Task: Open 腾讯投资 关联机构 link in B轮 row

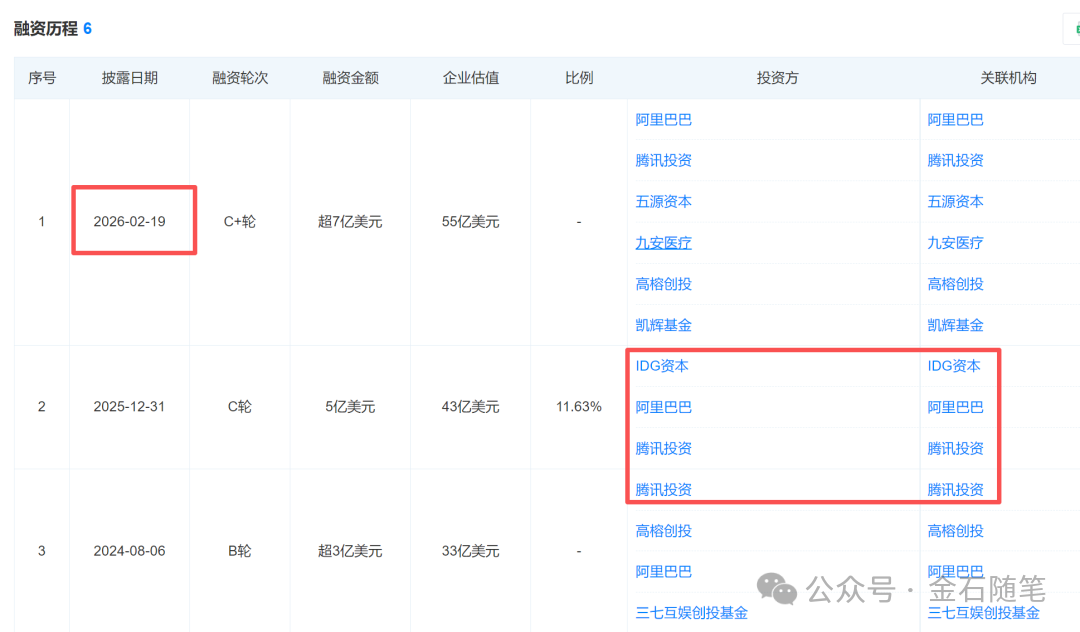Action: pyautogui.click(x=955, y=489)
